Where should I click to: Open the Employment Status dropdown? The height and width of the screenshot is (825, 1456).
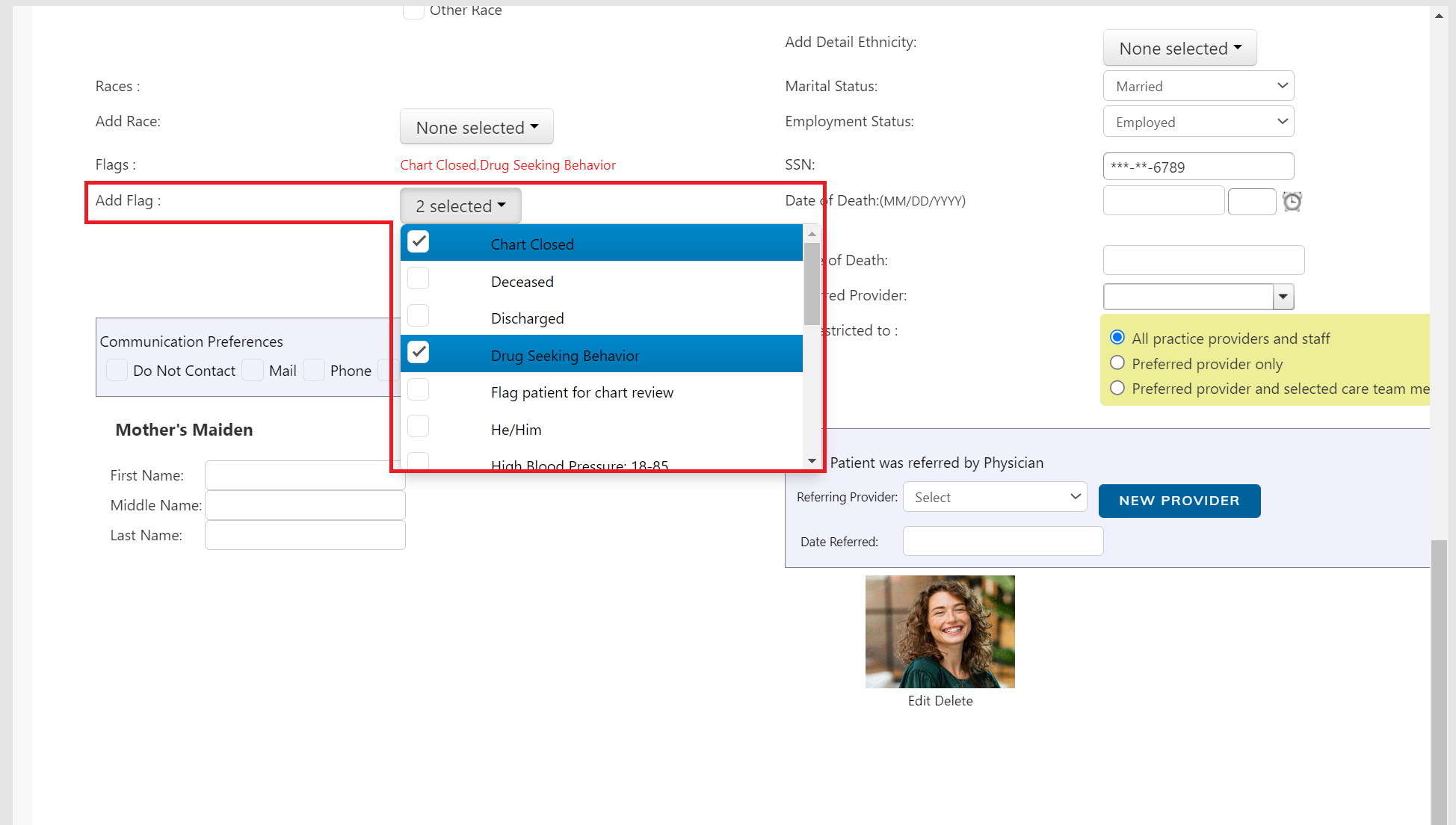pos(1198,121)
